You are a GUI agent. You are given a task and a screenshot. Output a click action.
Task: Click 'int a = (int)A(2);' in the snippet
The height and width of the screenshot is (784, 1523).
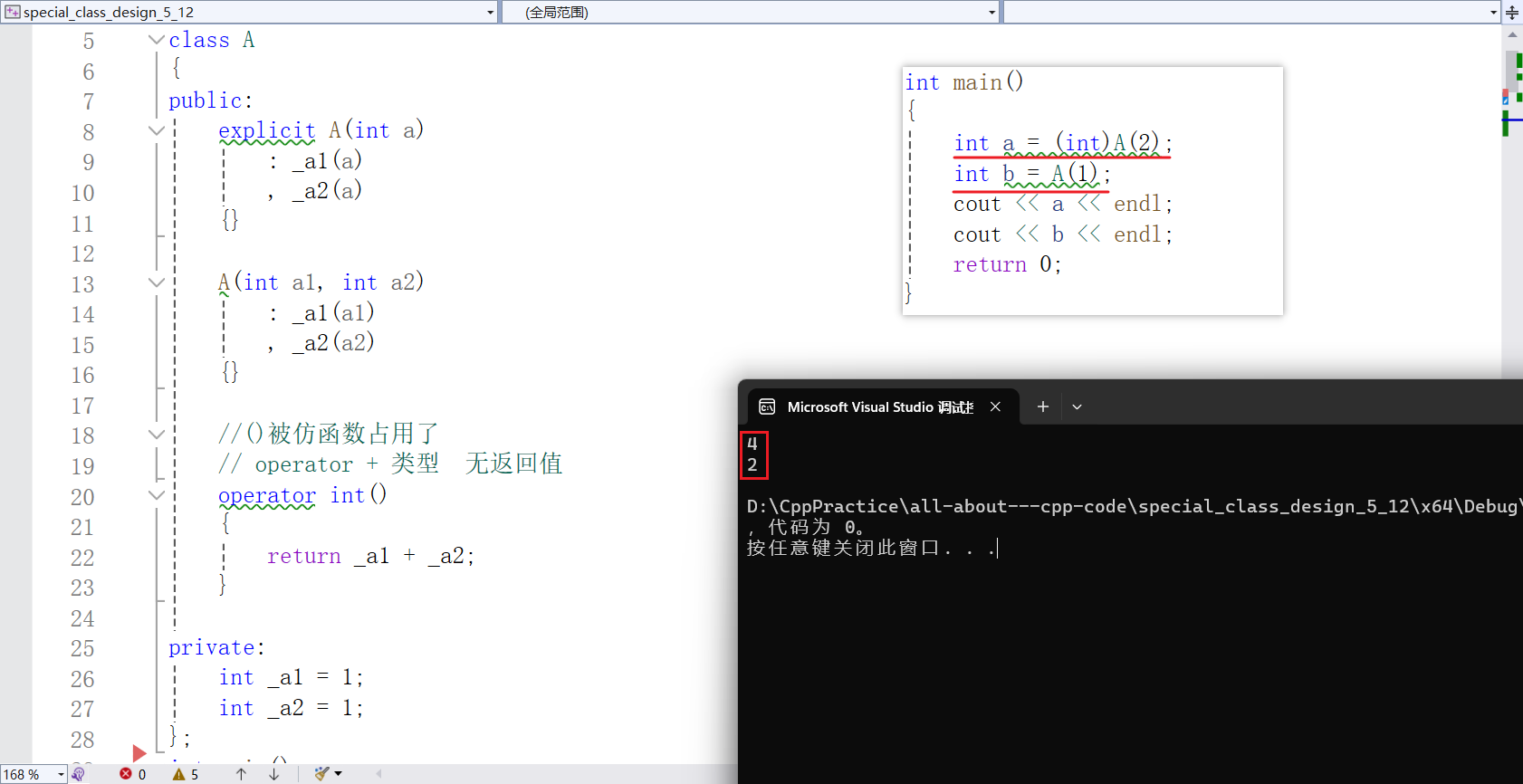tap(1064, 143)
